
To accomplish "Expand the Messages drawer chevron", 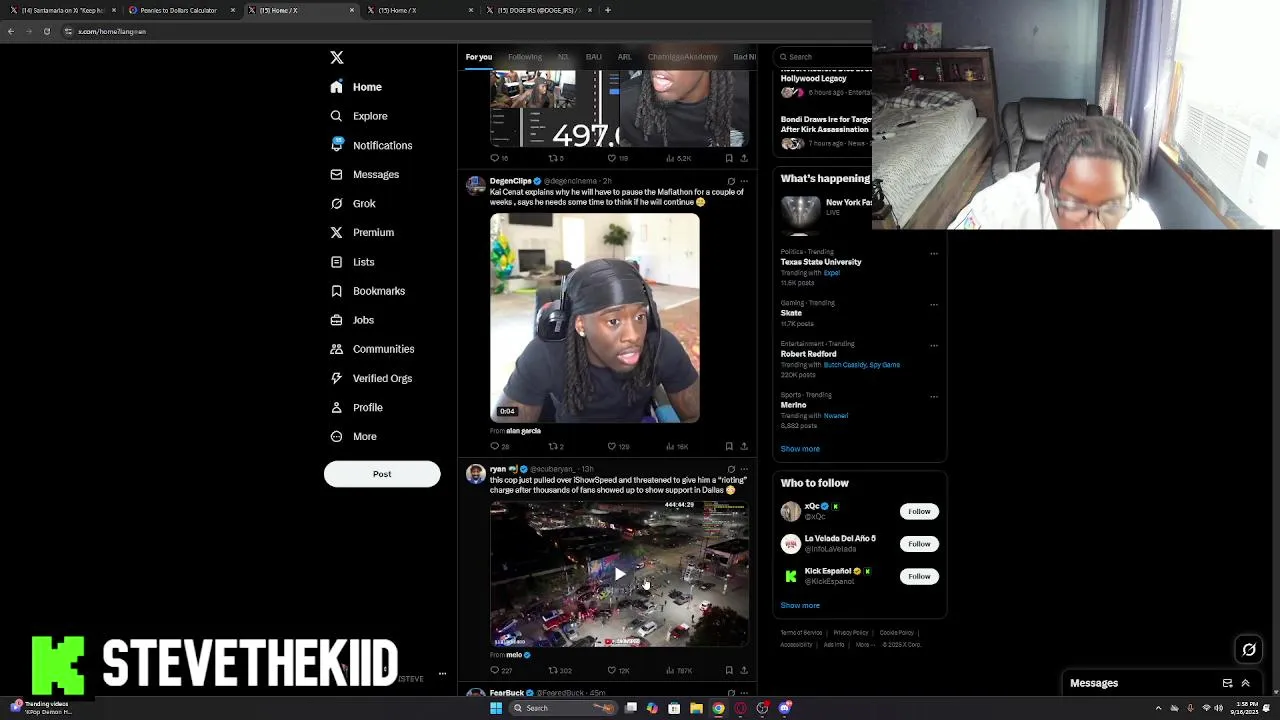I will (x=1246, y=683).
